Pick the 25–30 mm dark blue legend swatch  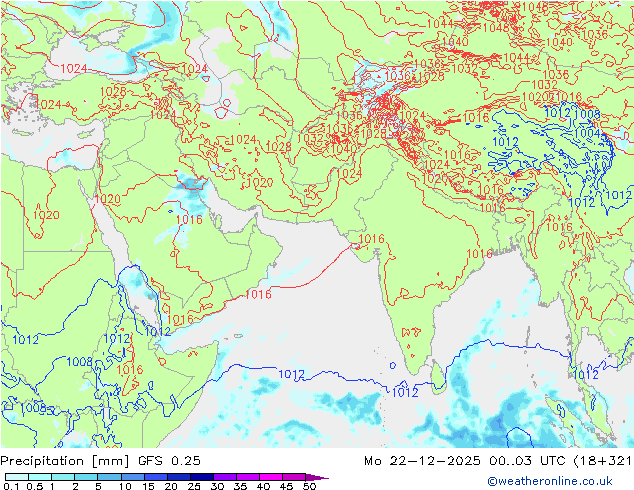point(201,477)
